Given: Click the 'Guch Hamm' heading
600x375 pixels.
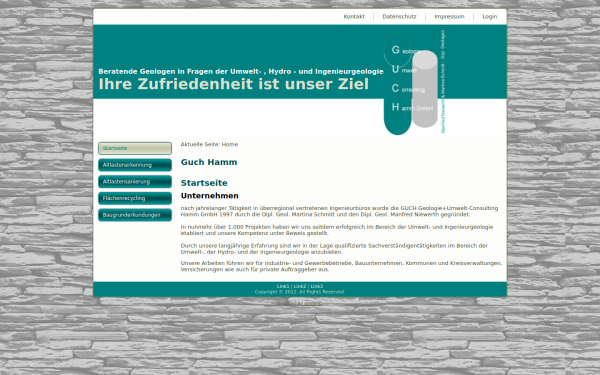Looking at the screenshot, I should (x=209, y=162).
